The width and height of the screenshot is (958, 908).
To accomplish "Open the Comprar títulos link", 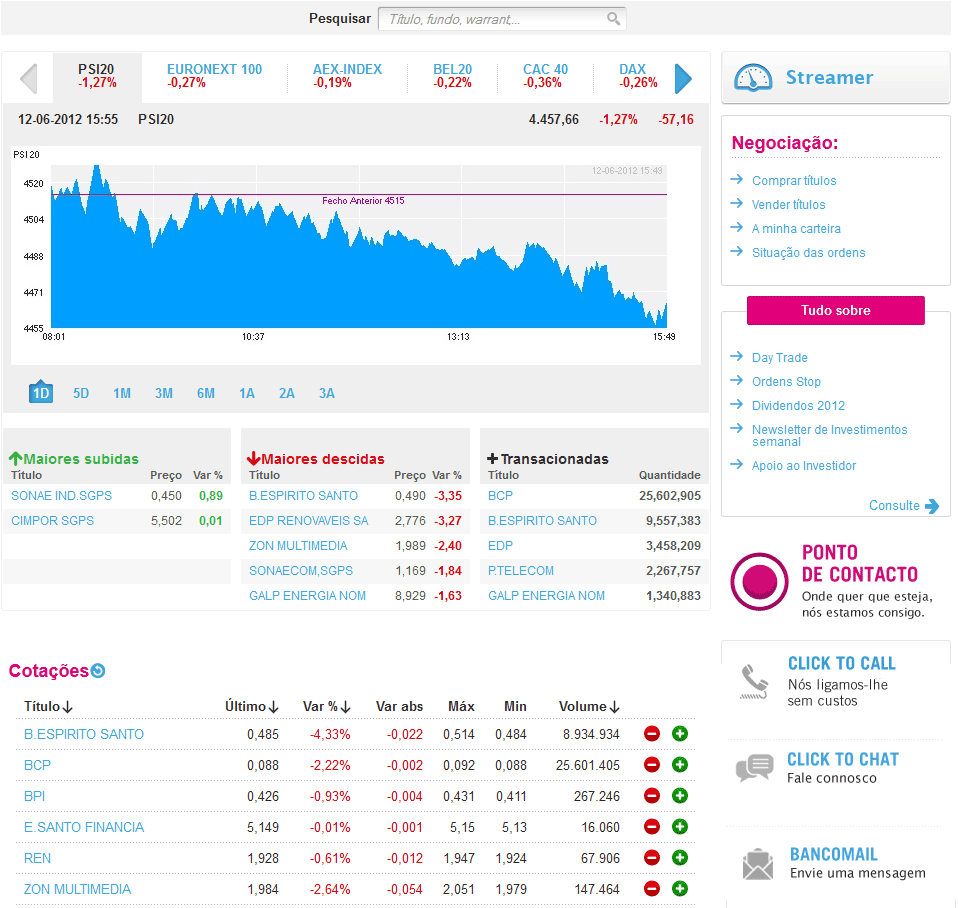I will point(794,180).
